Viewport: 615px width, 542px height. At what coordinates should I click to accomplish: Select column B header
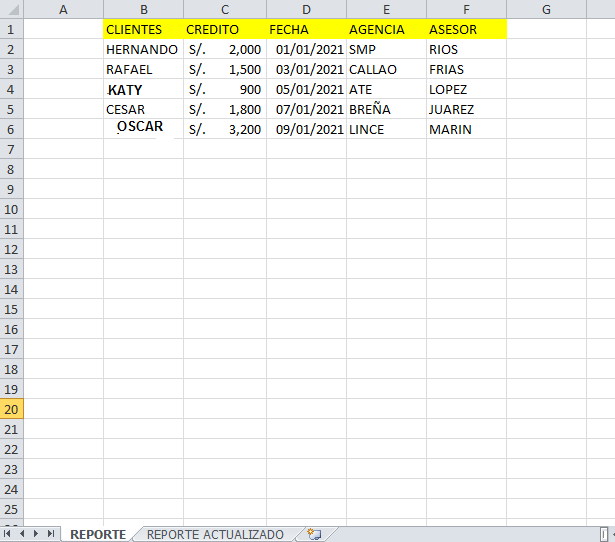coord(144,9)
